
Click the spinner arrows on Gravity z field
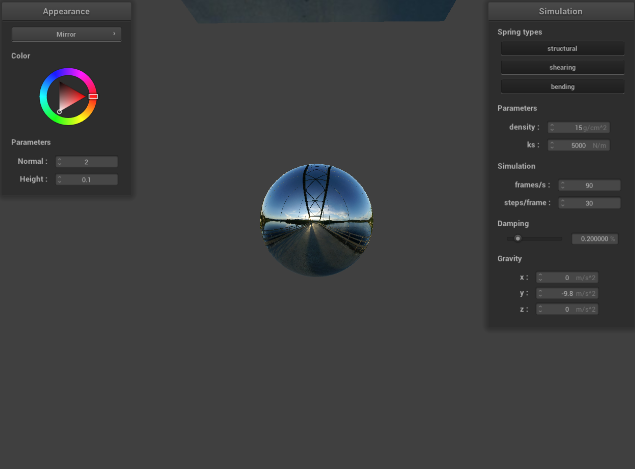(540, 310)
